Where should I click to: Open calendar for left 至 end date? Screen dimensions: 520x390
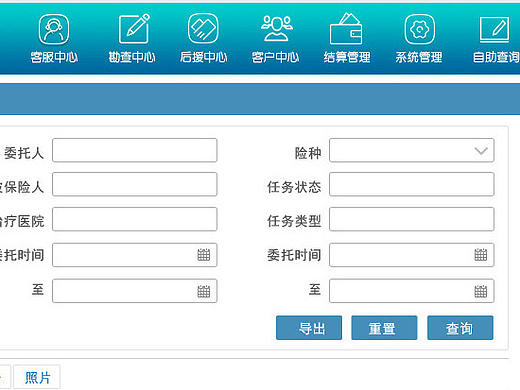[x=204, y=291]
